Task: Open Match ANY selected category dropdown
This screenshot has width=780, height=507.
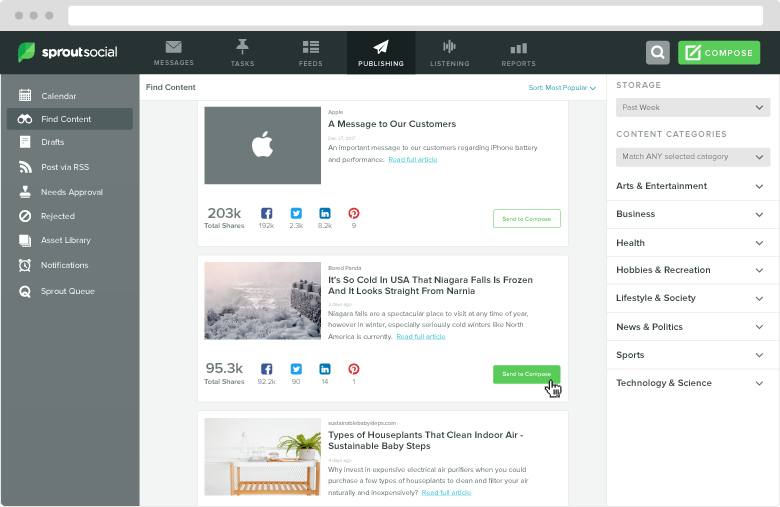Action: point(692,157)
